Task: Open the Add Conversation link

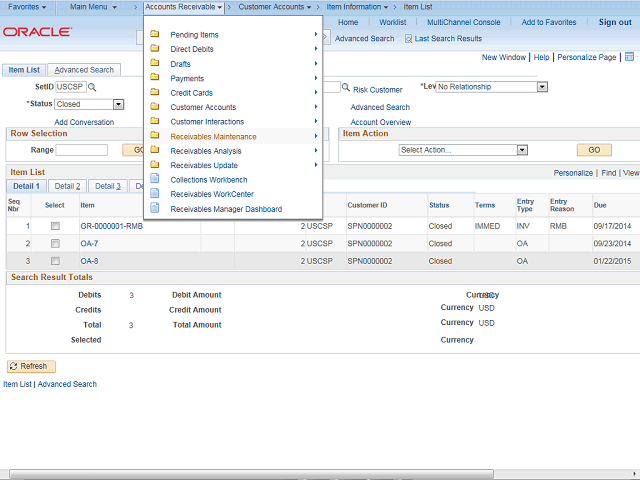Action: 84,122
